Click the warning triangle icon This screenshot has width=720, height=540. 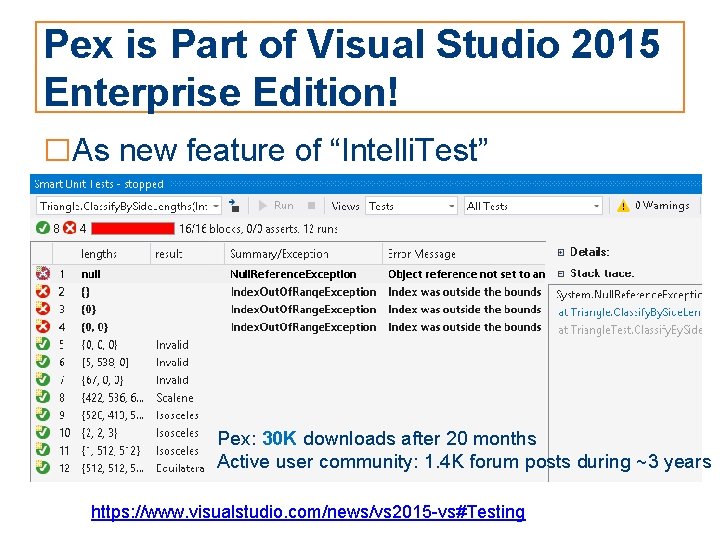623,206
